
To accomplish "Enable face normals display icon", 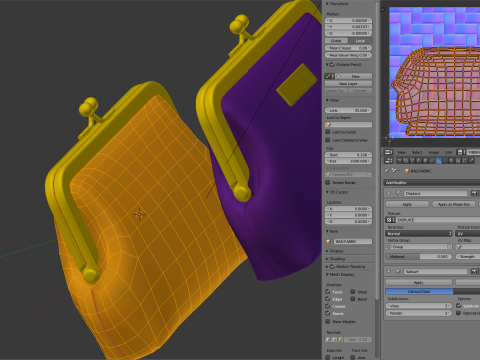I will (x=340, y=339).
